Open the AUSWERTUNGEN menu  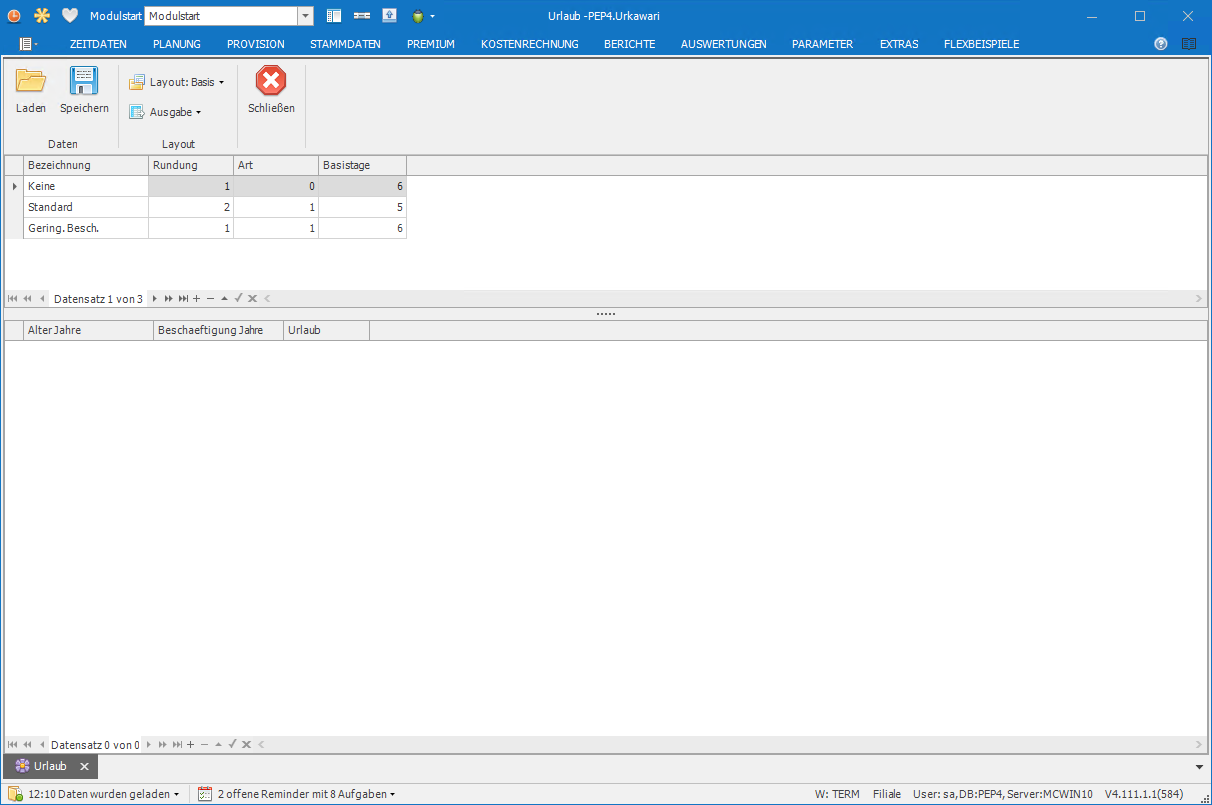click(x=723, y=44)
